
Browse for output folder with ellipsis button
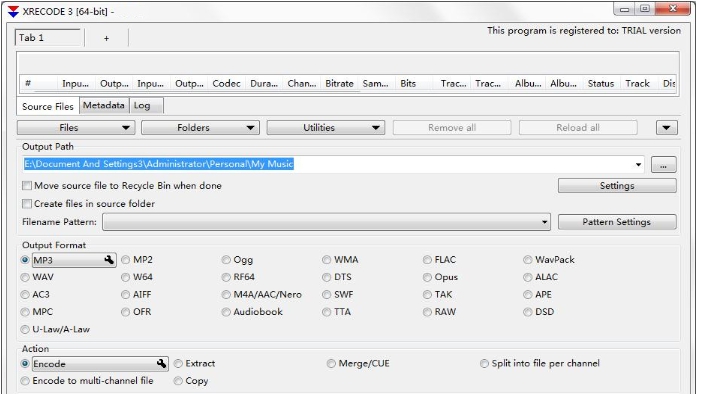tap(663, 165)
